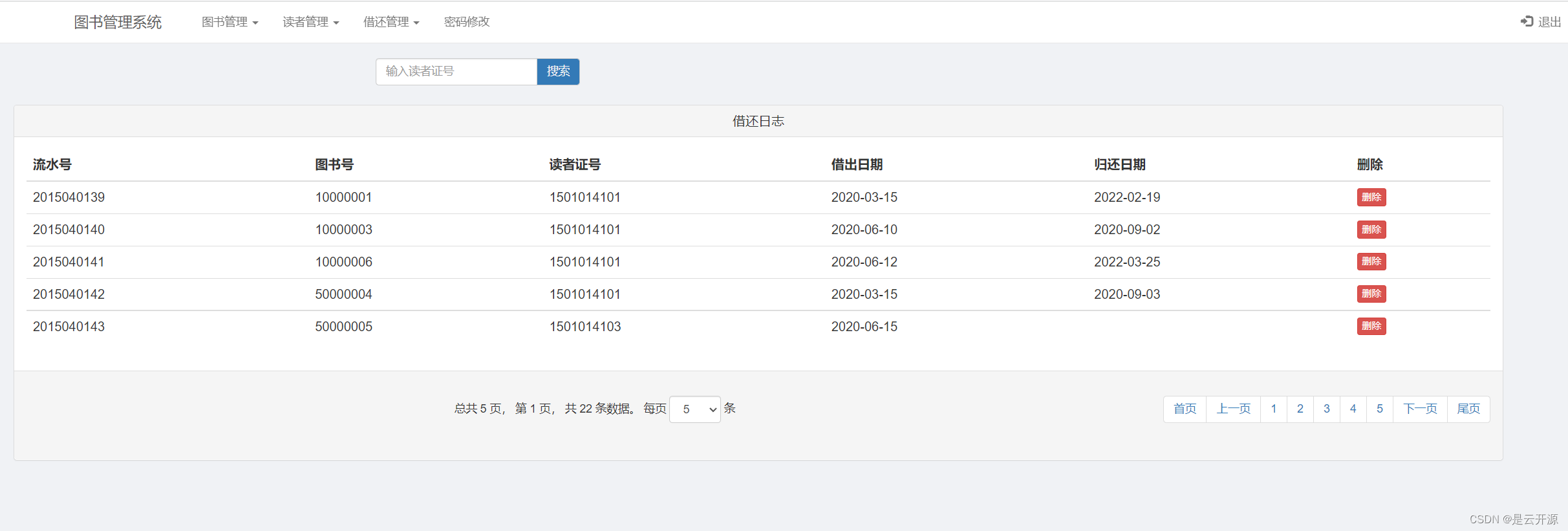The width and height of the screenshot is (1568, 531).
Task: Select page 2 in pagination
Action: (x=1300, y=409)
